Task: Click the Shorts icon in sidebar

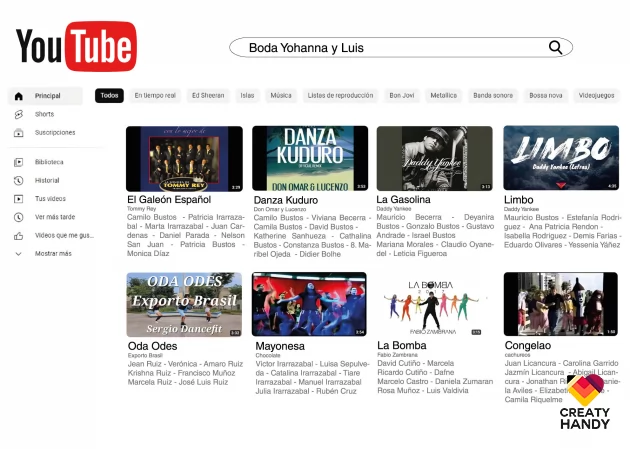Action: (18, 114)
